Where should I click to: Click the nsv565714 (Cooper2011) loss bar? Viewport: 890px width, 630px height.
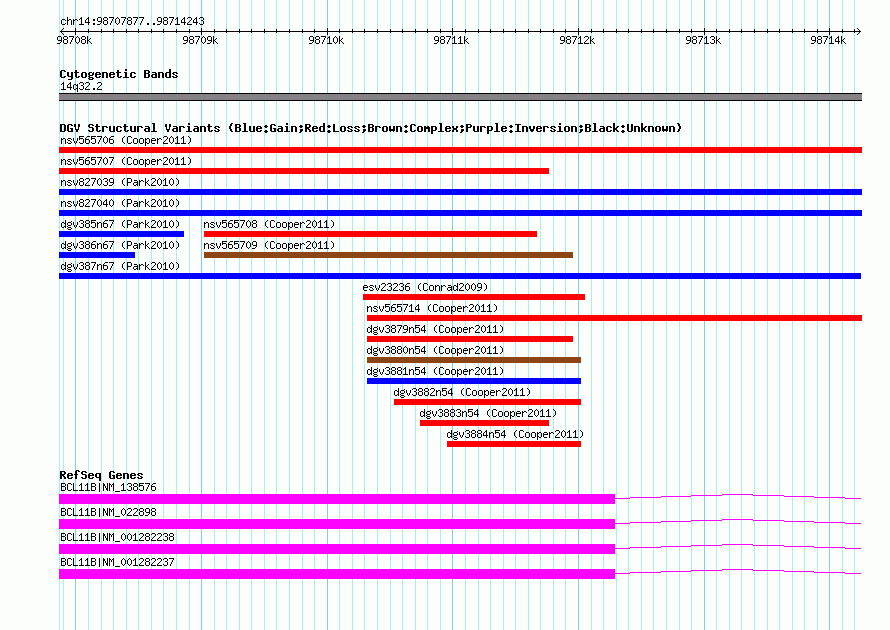(x=615, y=318)
